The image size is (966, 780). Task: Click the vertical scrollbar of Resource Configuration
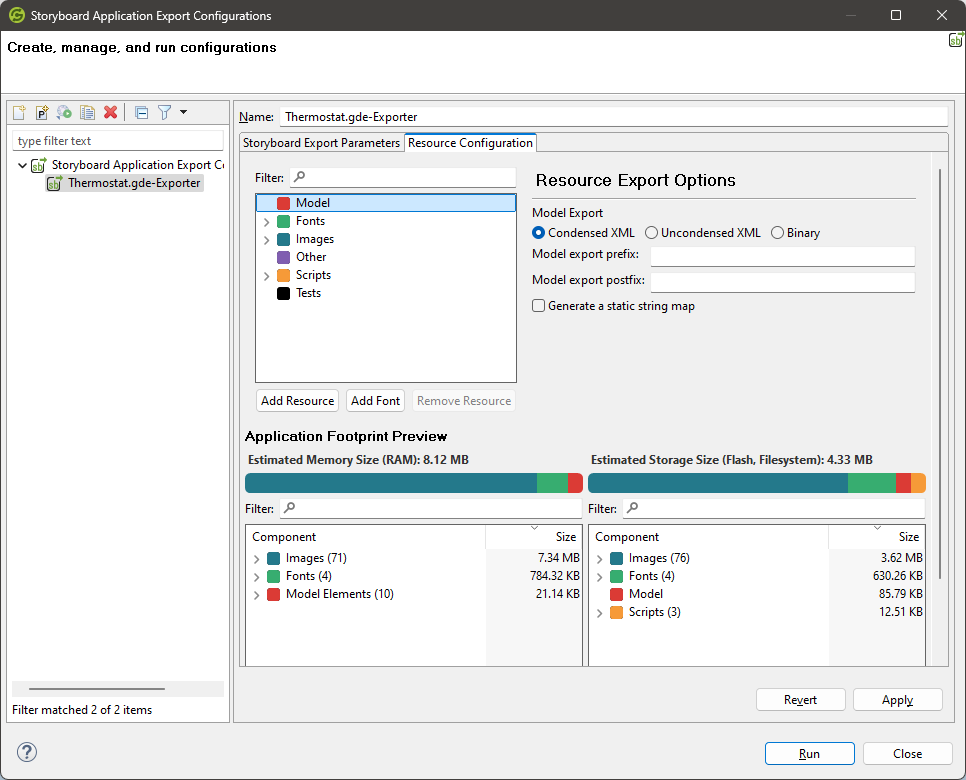(x=940, y=373)
